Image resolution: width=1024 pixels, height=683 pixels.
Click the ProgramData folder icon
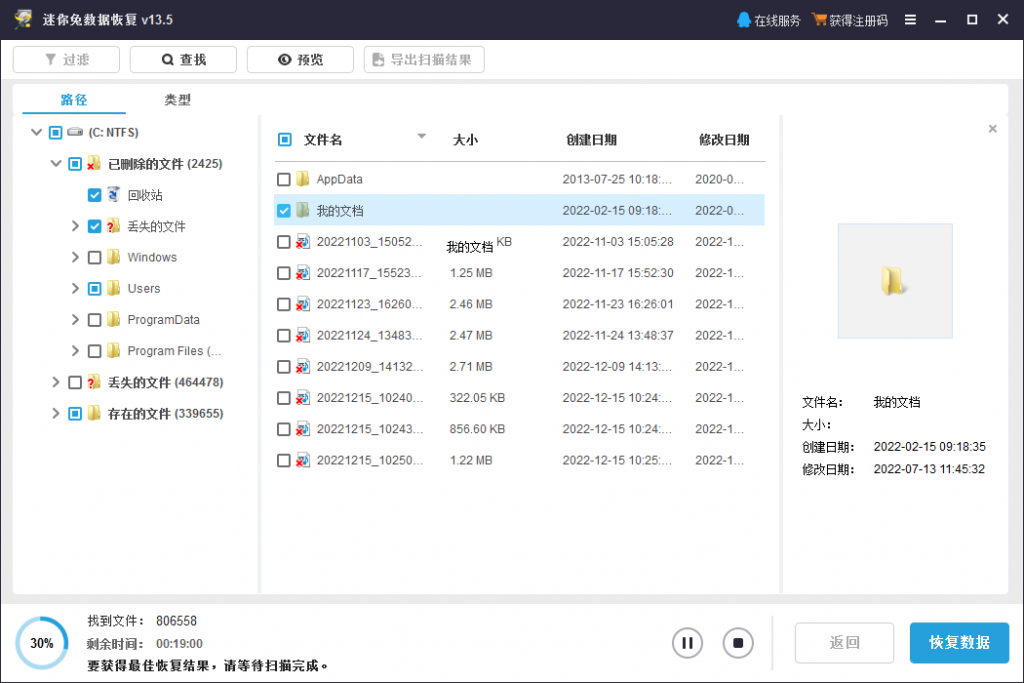(x=114, y=319)
